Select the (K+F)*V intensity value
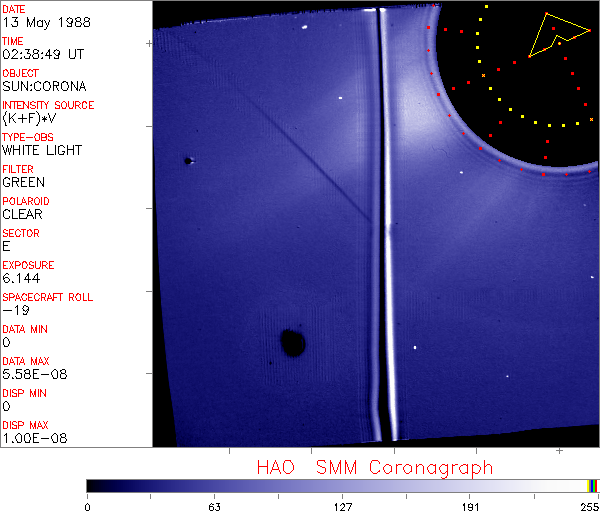This screenshot has width=600, height=512. point(29,119)
